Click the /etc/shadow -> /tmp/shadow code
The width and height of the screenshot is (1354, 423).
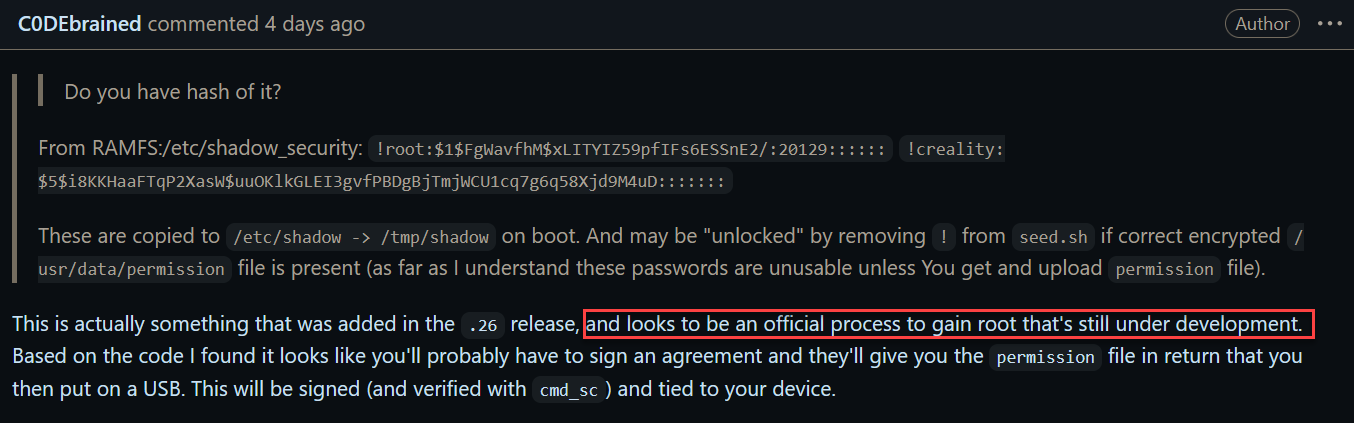pos(361,237)
